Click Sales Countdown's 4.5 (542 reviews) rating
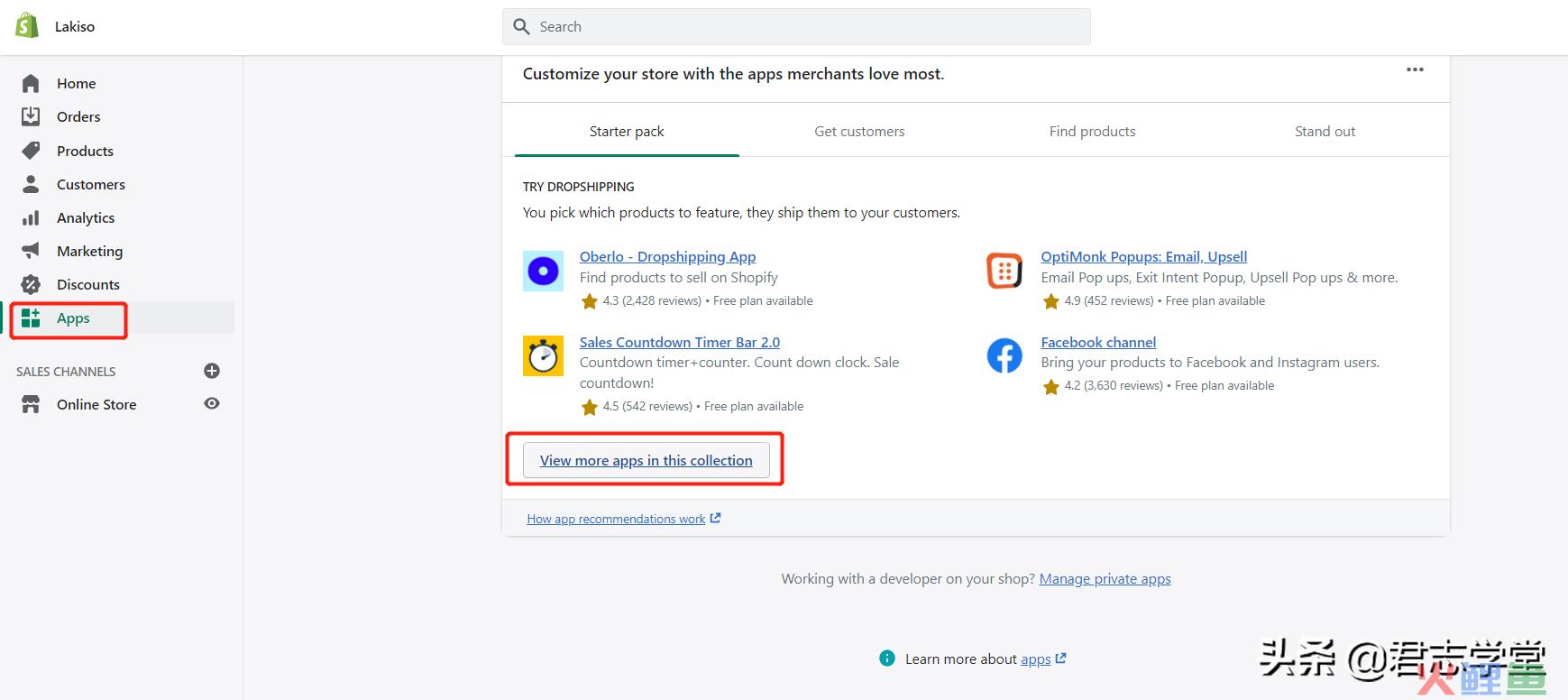The height and width of the screenshot is (700, 1568). (647, 407)
